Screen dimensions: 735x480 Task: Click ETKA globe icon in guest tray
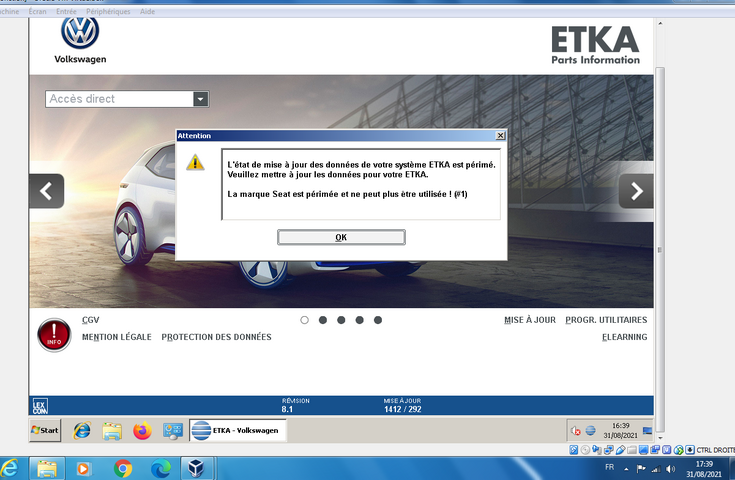(591, 430)
